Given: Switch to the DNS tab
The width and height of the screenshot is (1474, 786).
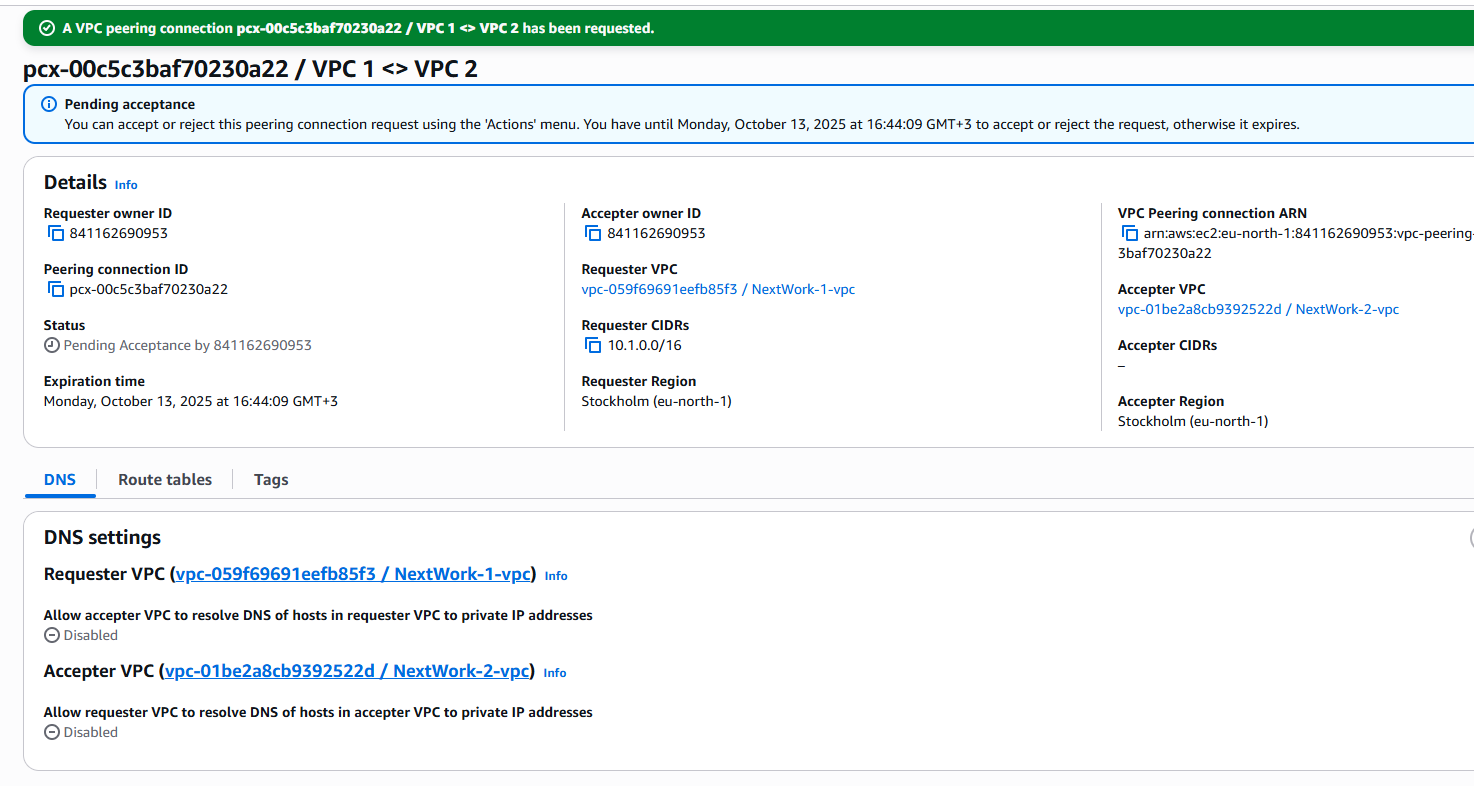Looking at the screenshot, I should click(x=60, y=480).
